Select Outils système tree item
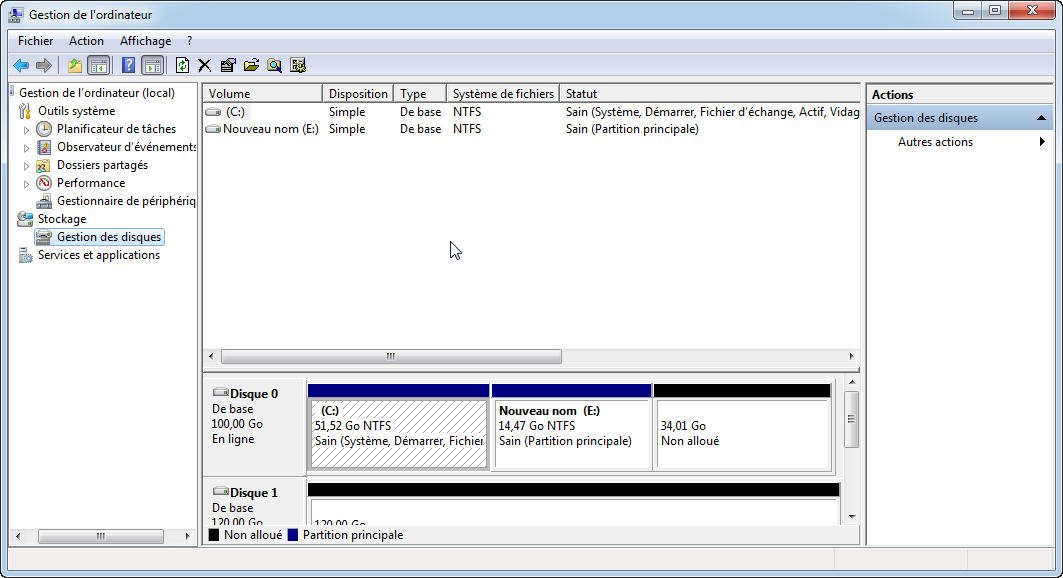The image size is (1063, 578). pyautogui.click(x=77, y=111)
